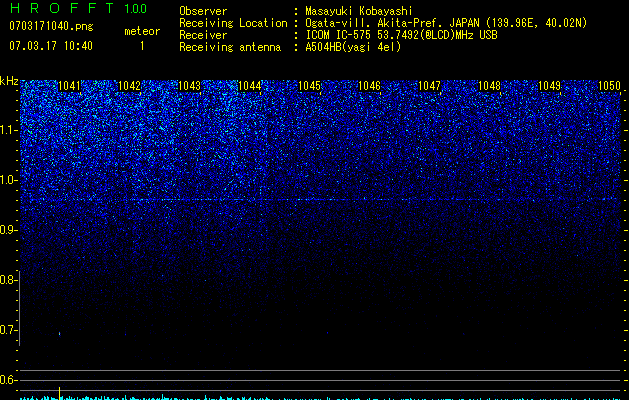Click the Receiving antenna label
Viewport: 629px width, 400px height.
pyautogui.click(x=230, y=47)
